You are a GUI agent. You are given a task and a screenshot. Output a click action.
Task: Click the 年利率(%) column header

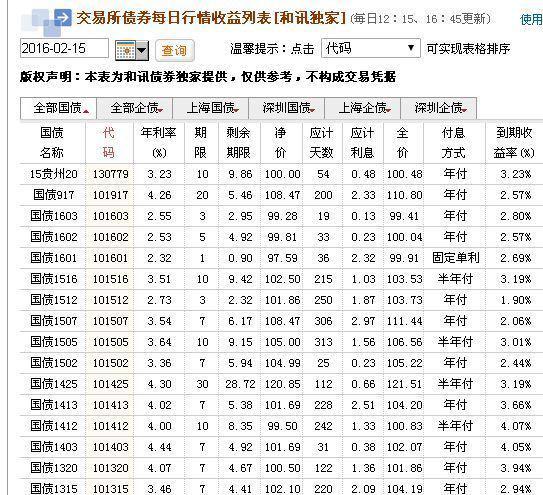click(x=159, y=142)
